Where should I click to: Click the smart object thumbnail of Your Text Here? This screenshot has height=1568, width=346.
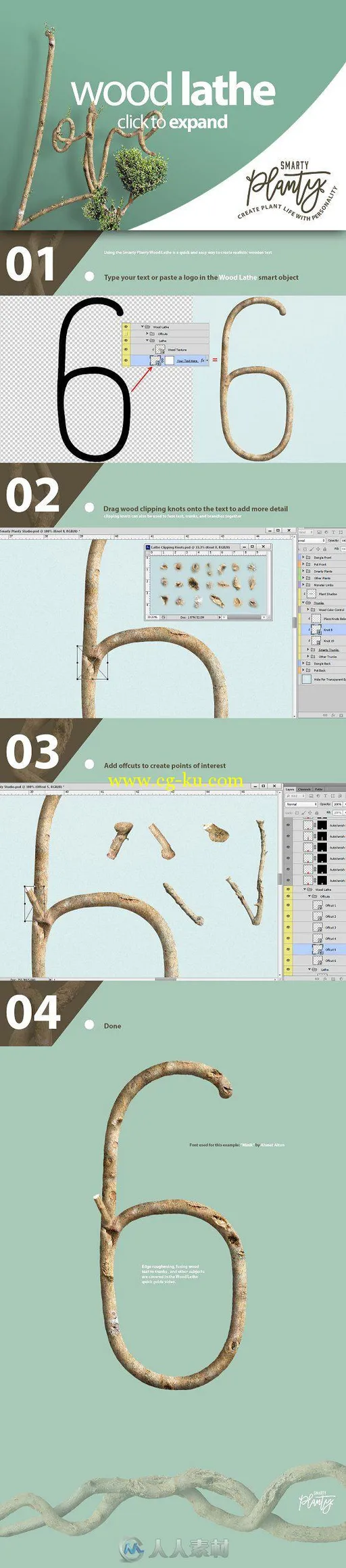pyautogui.click(x=155, y=360)
